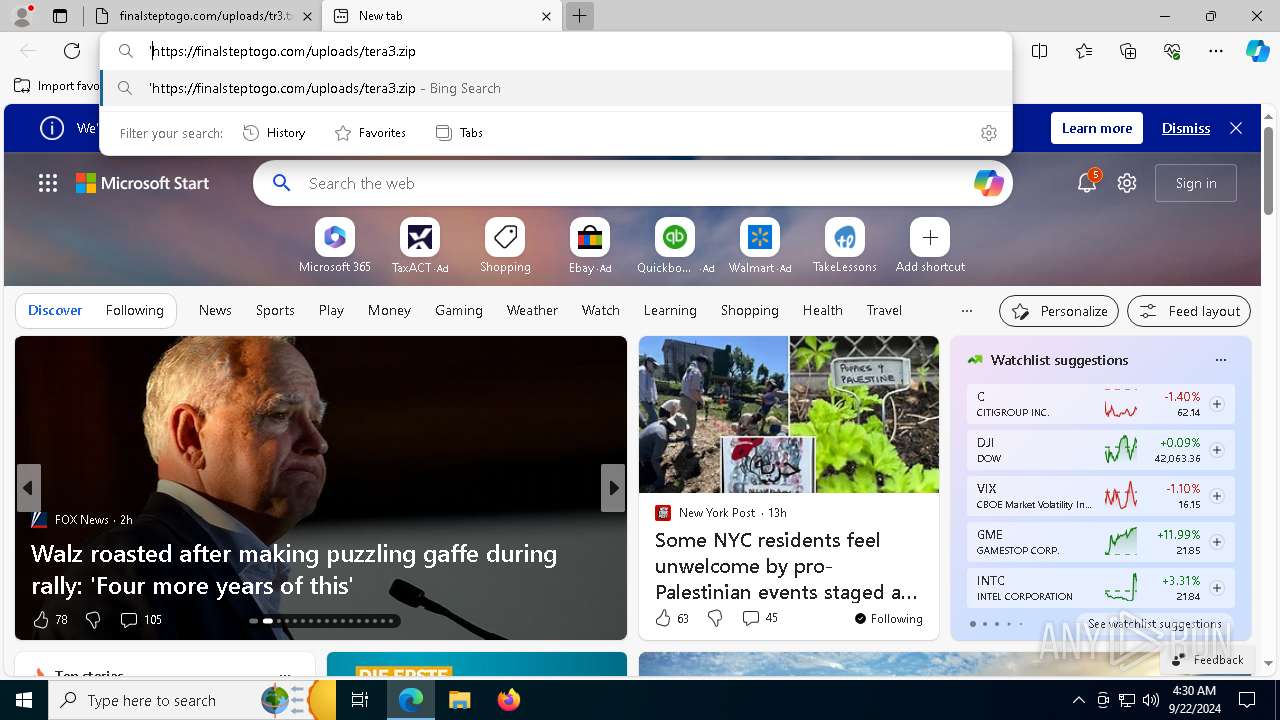This screenshot has height=720, width=1280.
Task: Switch to the finalsteptogo.com tab
Action: (x=203, y=16)
